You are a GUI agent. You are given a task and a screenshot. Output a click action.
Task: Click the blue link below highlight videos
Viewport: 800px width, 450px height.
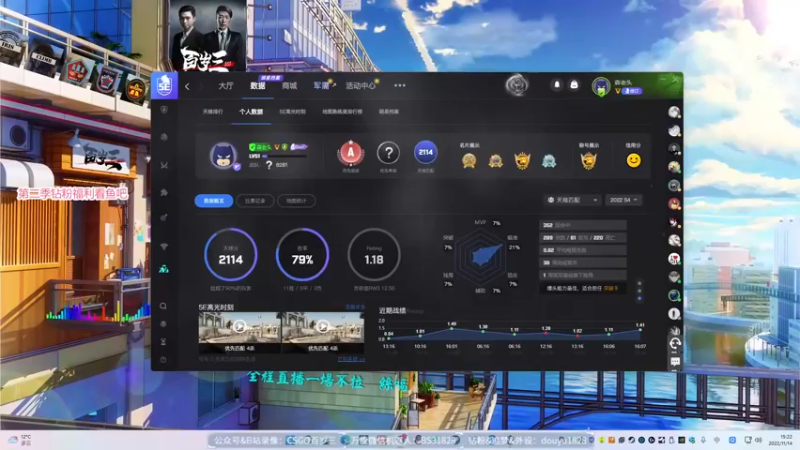click(351, 359)
